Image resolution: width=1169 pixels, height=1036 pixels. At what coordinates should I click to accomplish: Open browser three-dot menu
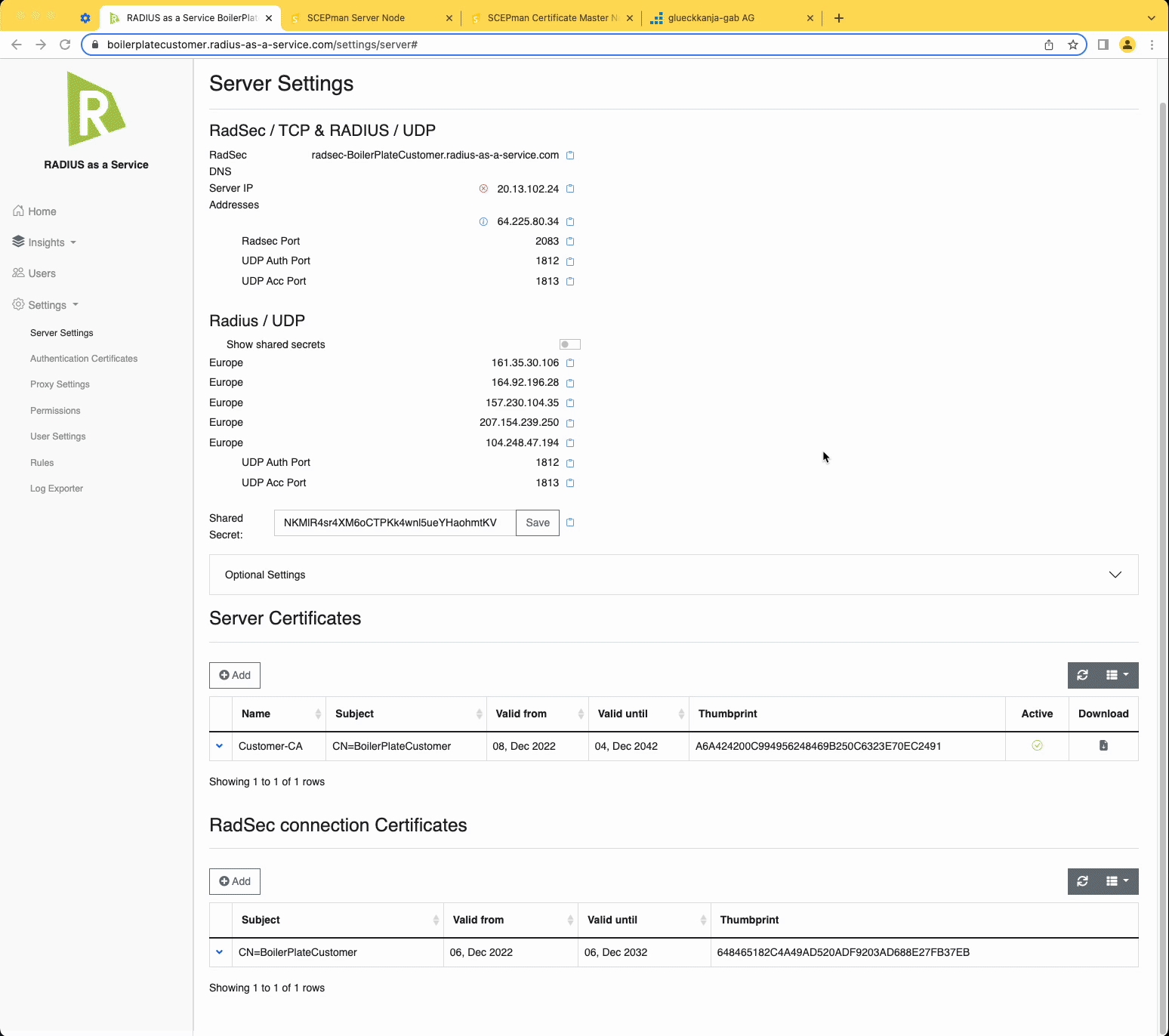click(x=1152, y=45)
